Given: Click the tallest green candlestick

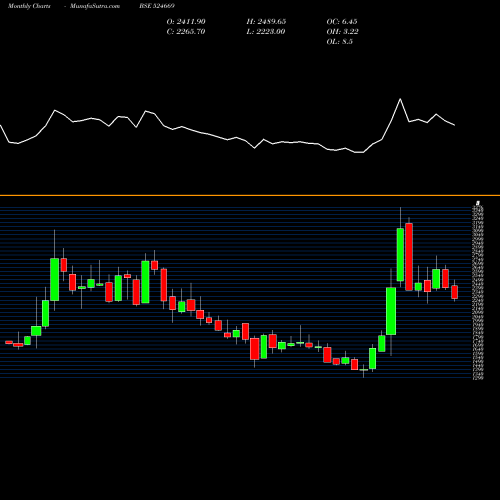Looking at the screenshot, I should [x=400, y=255].
